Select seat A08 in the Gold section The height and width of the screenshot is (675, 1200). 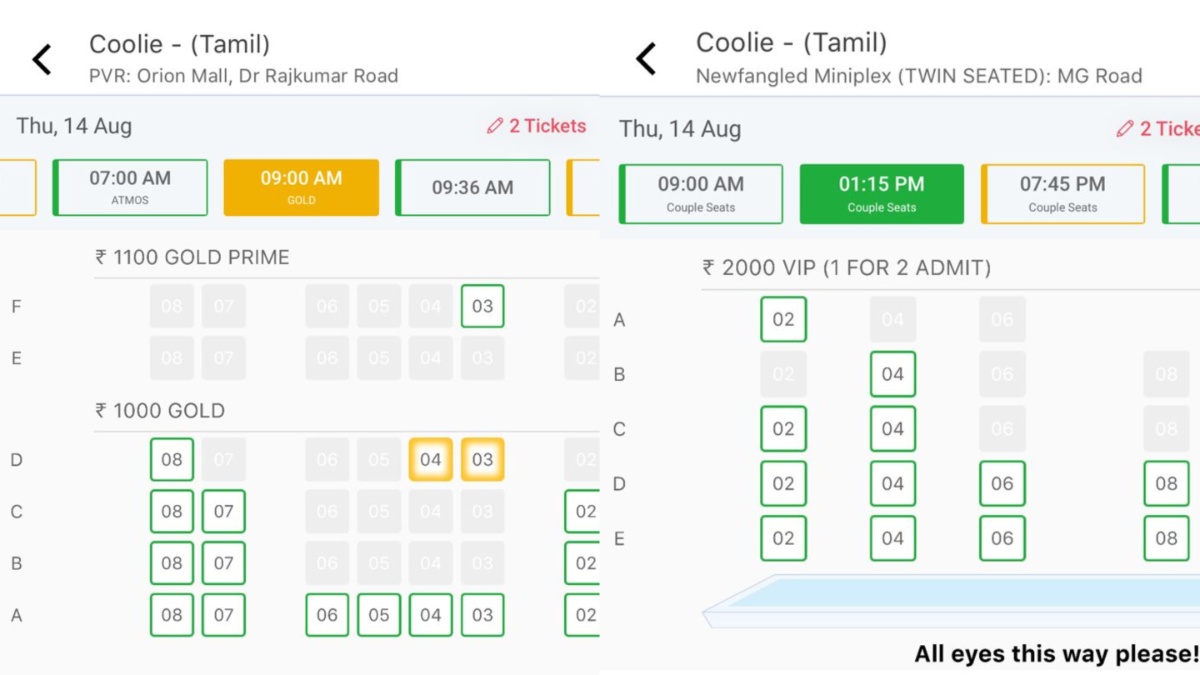point(171,615)
